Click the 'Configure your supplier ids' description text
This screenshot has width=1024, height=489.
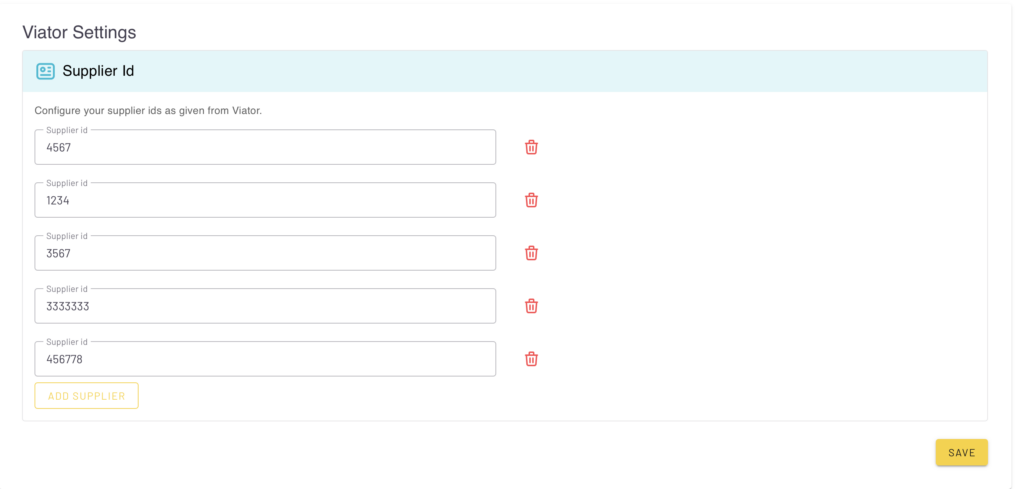148,110
